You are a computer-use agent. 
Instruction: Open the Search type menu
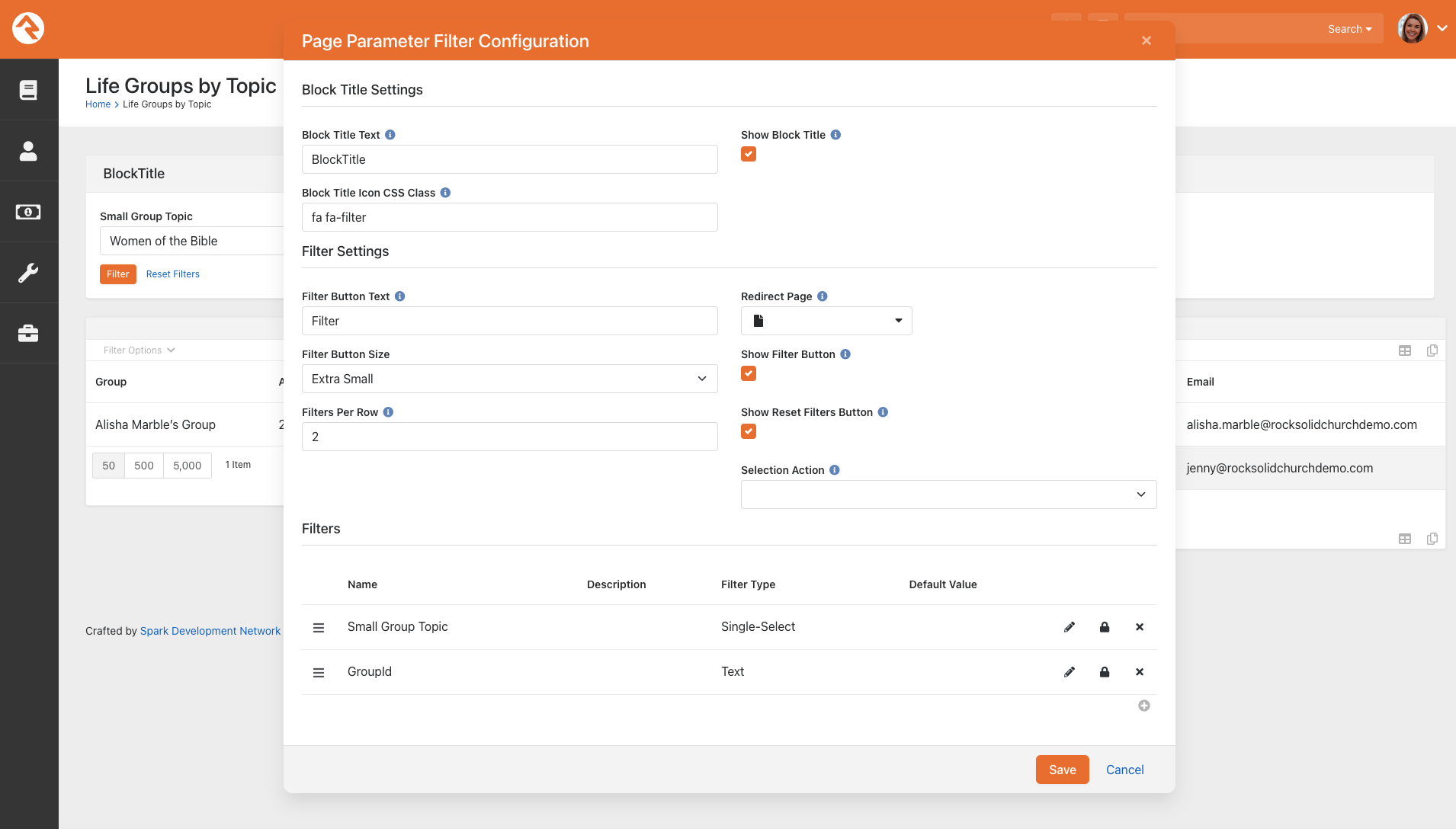(x=1349, y=29)
